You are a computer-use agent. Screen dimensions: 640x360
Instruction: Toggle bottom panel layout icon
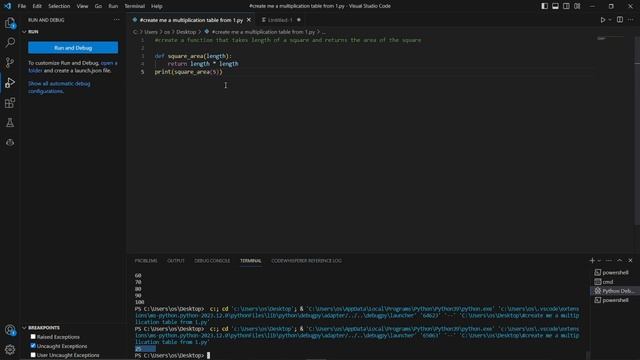[x=556, y=6]
